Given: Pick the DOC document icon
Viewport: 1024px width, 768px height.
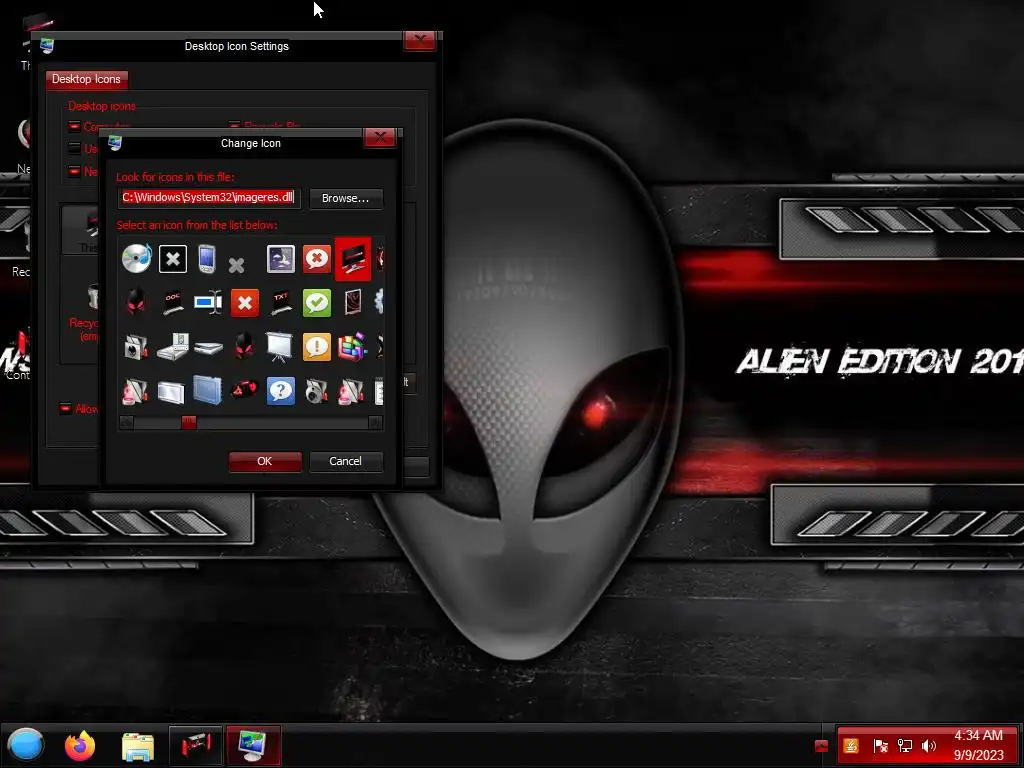Looking at the screenshot, I should coord(172,303).
